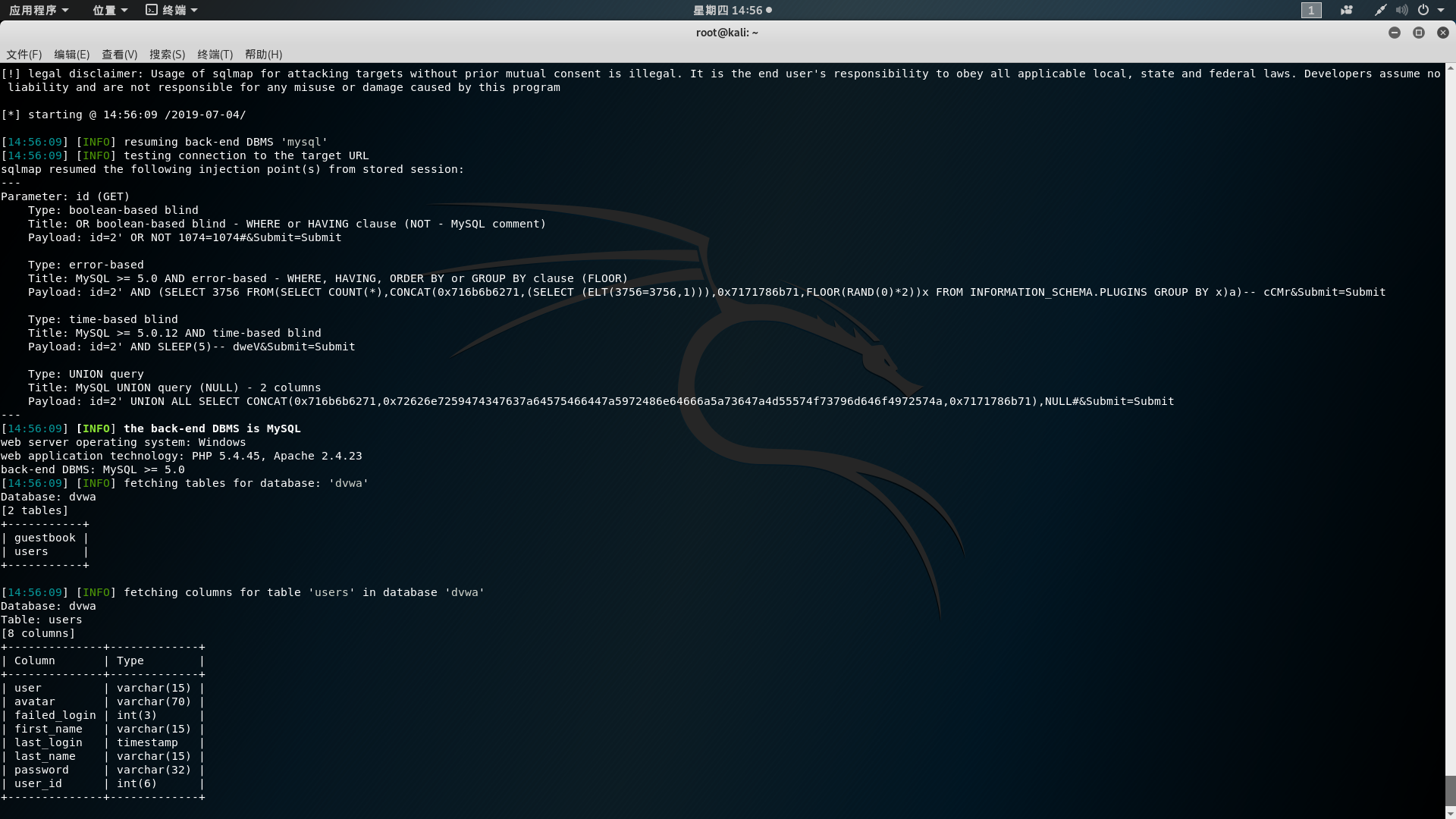Open the 文件(F) menu

tap(24, 55)
